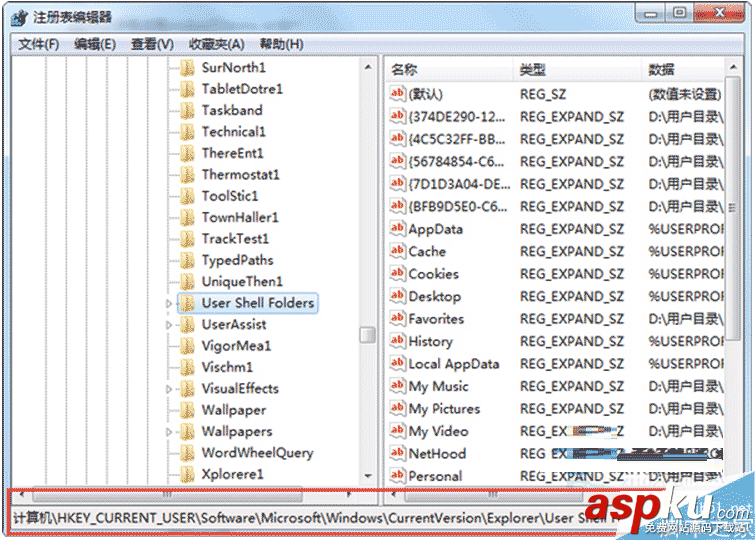Click the TypedPaths folder icon

coord(187,261)
